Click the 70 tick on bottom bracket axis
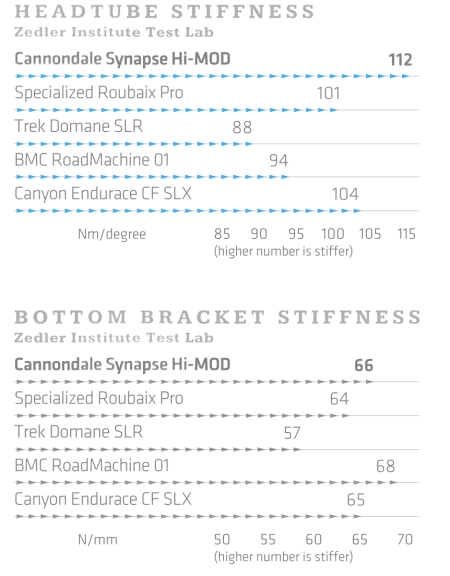The height and width of the screenshot is (576, 450). pos(405,540)
